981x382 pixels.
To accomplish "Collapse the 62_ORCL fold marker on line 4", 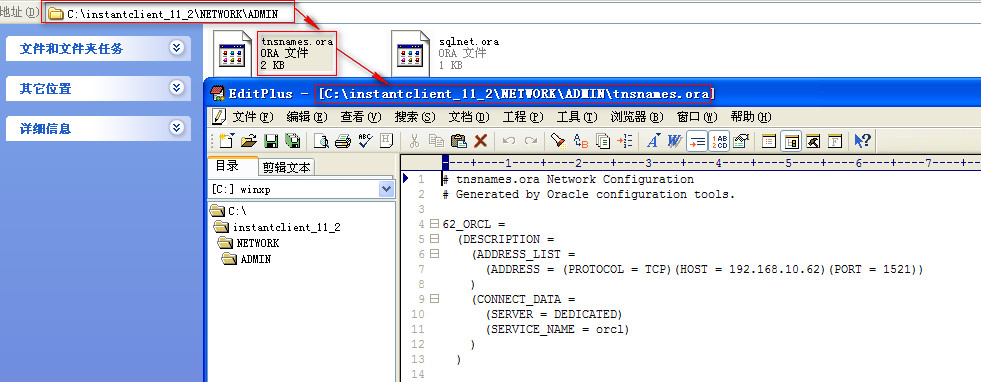I will pyautogui.click(x=434, y=224).
